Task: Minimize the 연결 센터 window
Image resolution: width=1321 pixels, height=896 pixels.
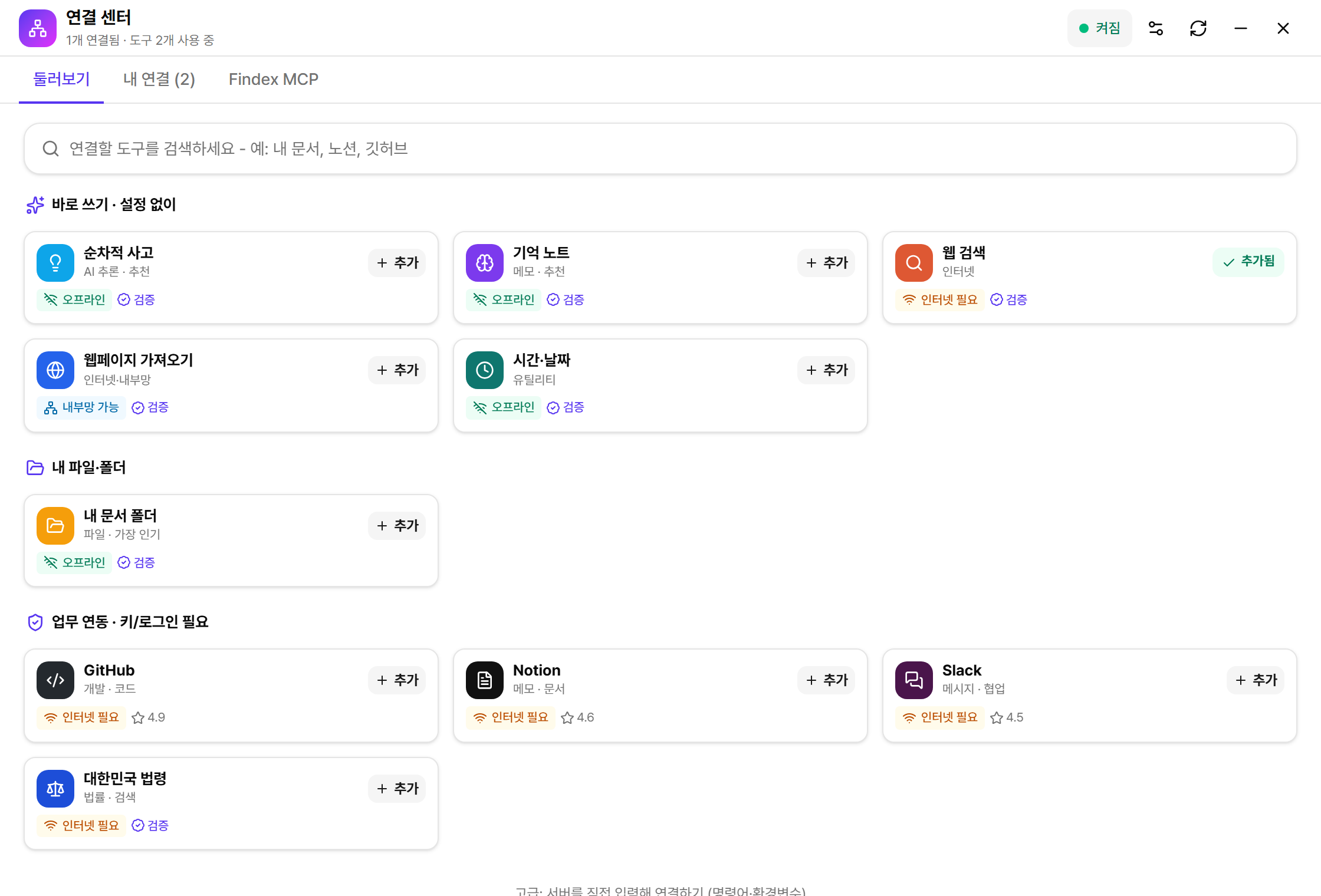Action: (1241, 28)
